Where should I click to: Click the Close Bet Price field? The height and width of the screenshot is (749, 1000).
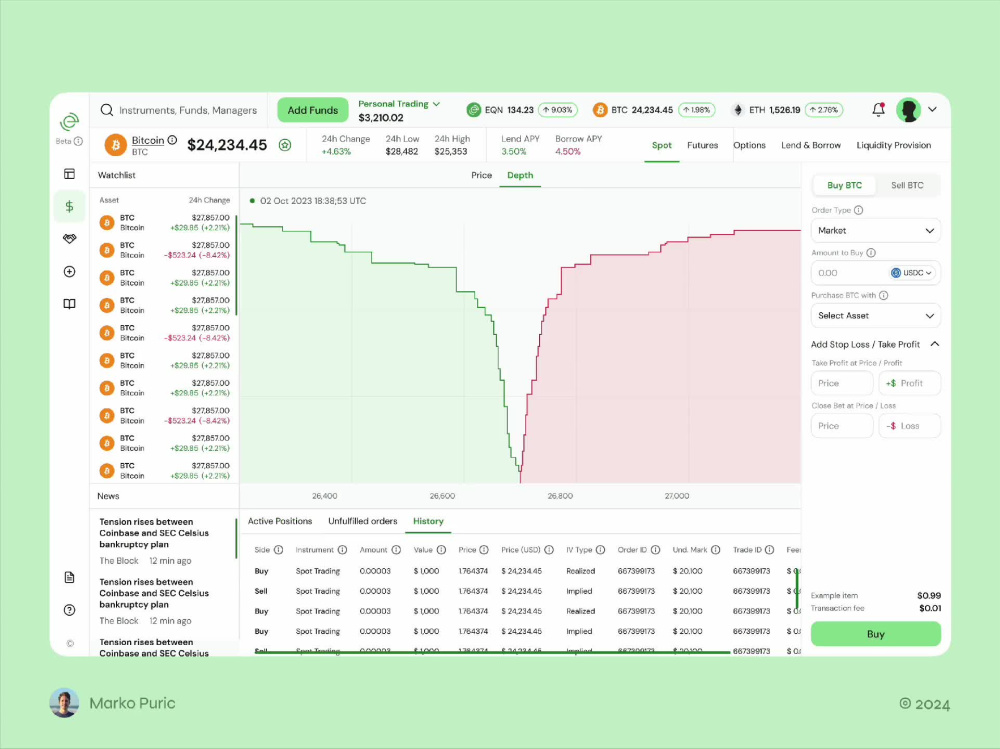point(842,426)
